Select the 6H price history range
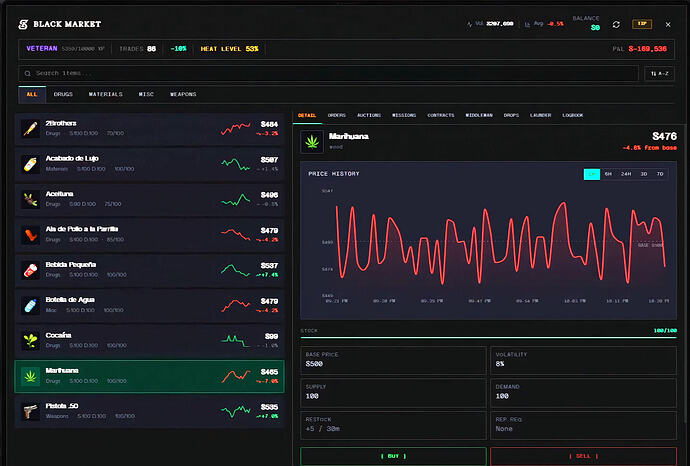This screenshot has height=466, width=690. click(x=608, y=174)
